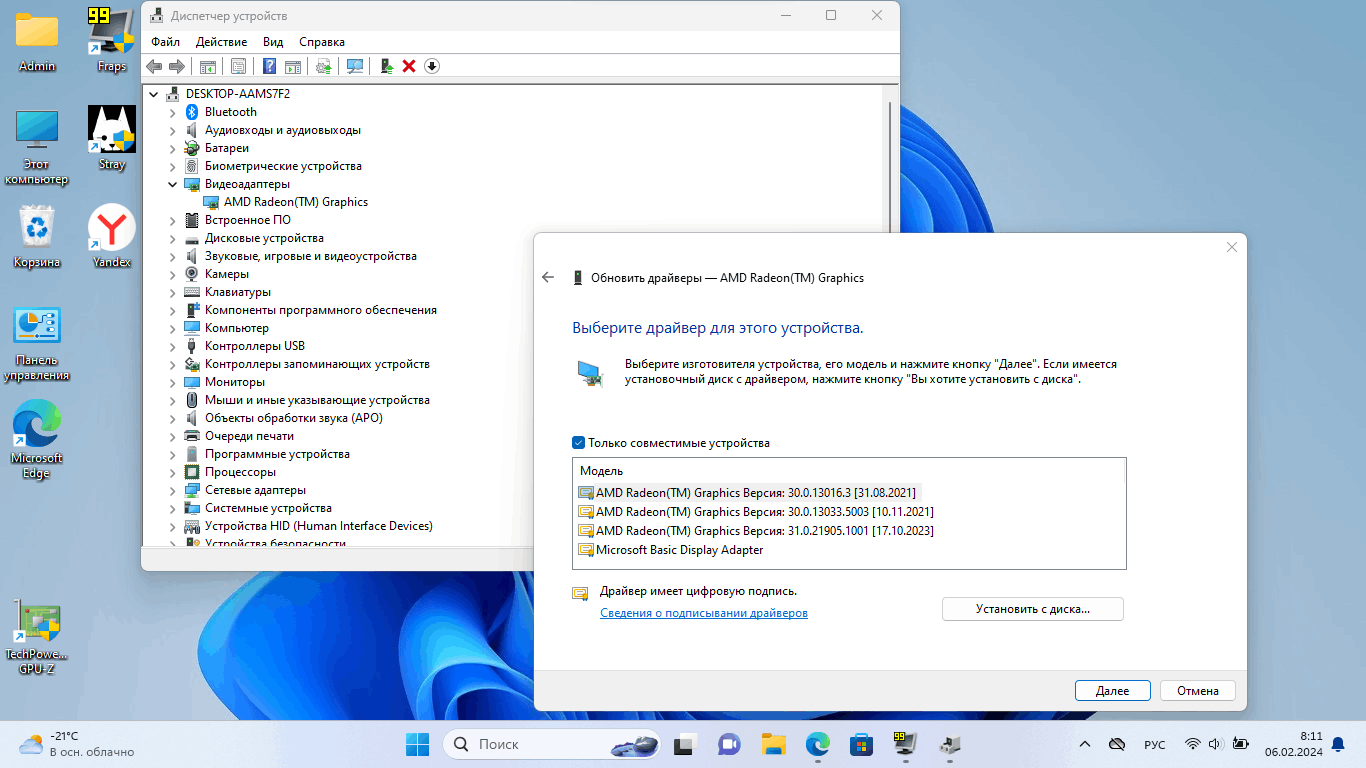Select the Панель управления desktop icon
Screen dimensions: 1366x768
(x=37, y=343)
